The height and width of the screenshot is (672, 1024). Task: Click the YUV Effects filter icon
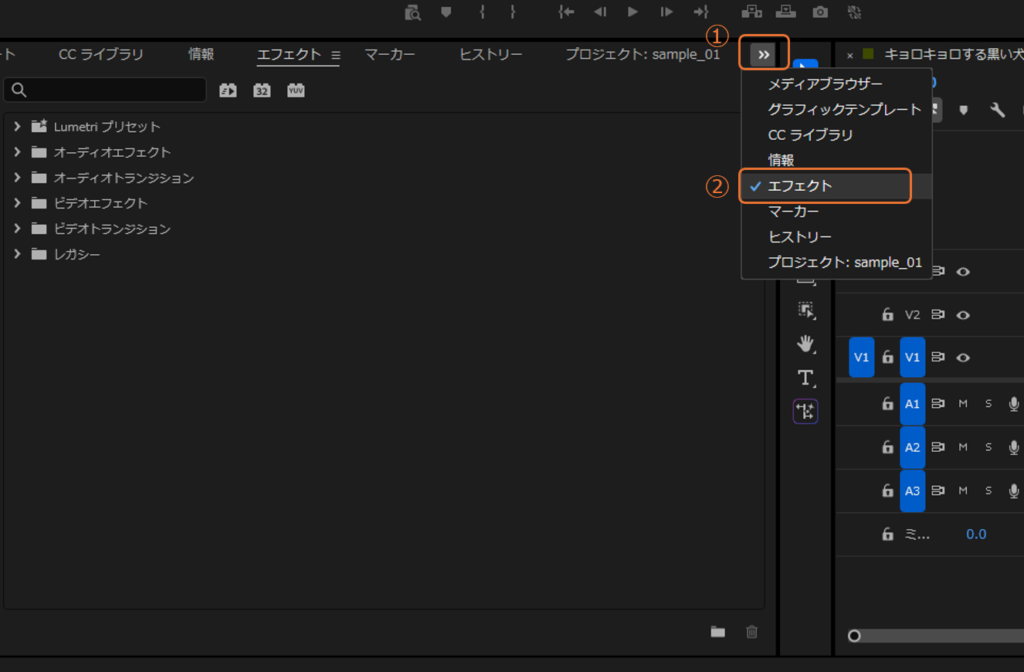(x=296, y=90)
